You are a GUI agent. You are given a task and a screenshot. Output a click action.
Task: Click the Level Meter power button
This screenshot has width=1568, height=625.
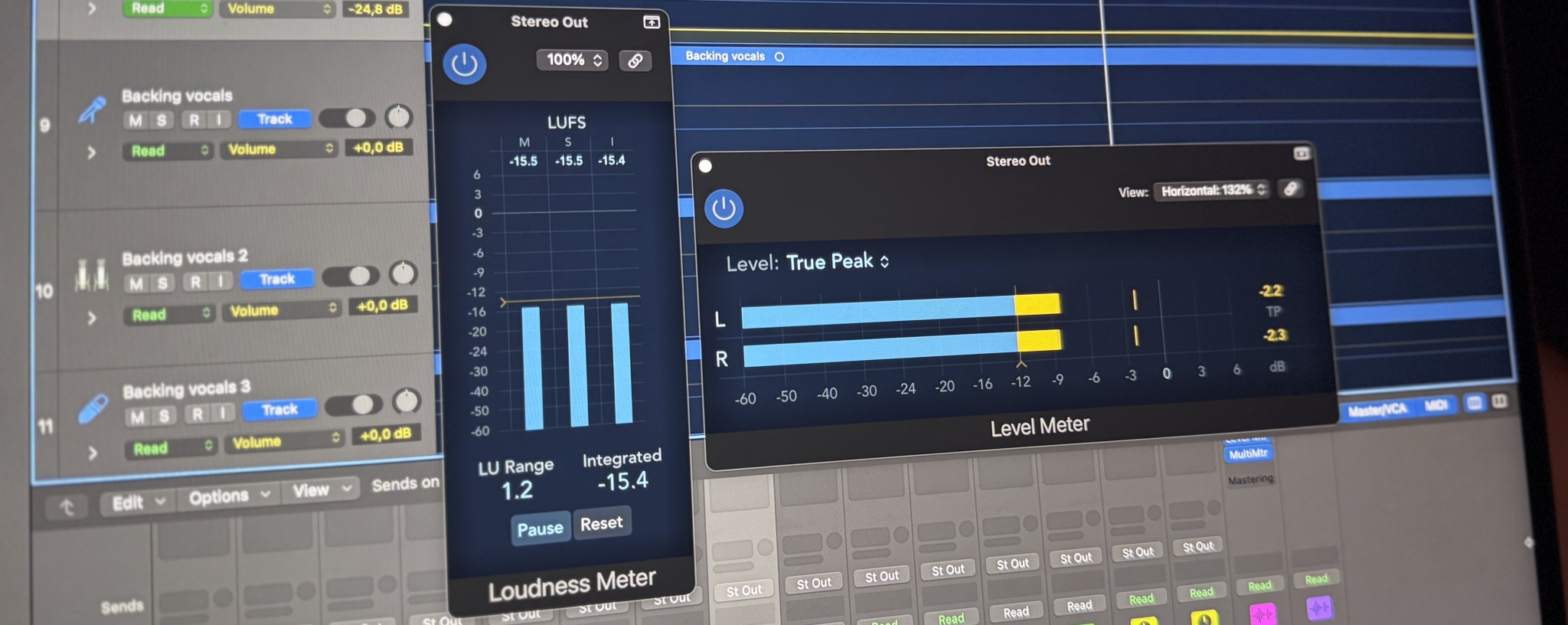[x=724, y=208]
